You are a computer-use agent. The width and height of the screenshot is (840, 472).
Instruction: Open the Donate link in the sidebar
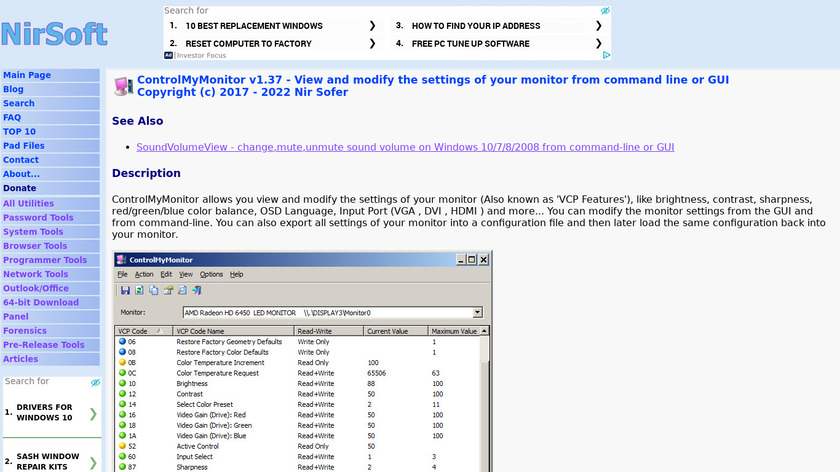coord(19,188)
